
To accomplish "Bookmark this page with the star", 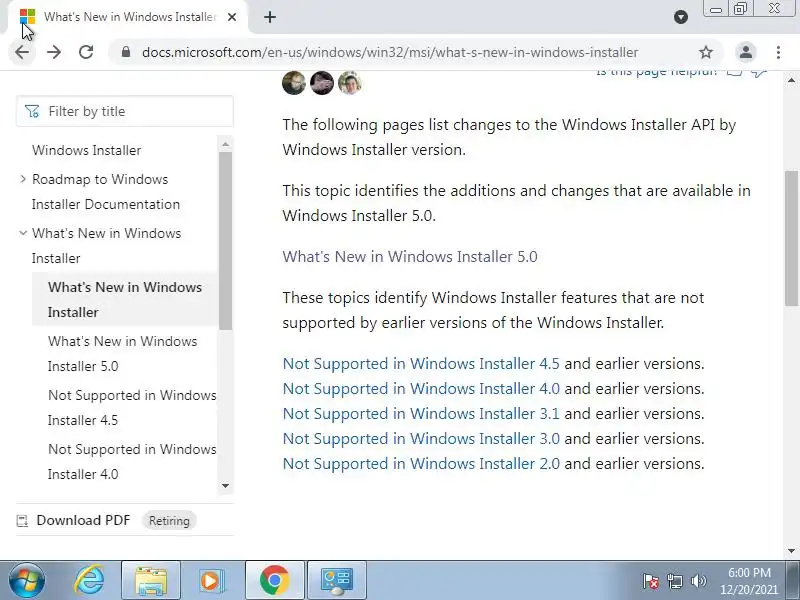I will (706, 52).
